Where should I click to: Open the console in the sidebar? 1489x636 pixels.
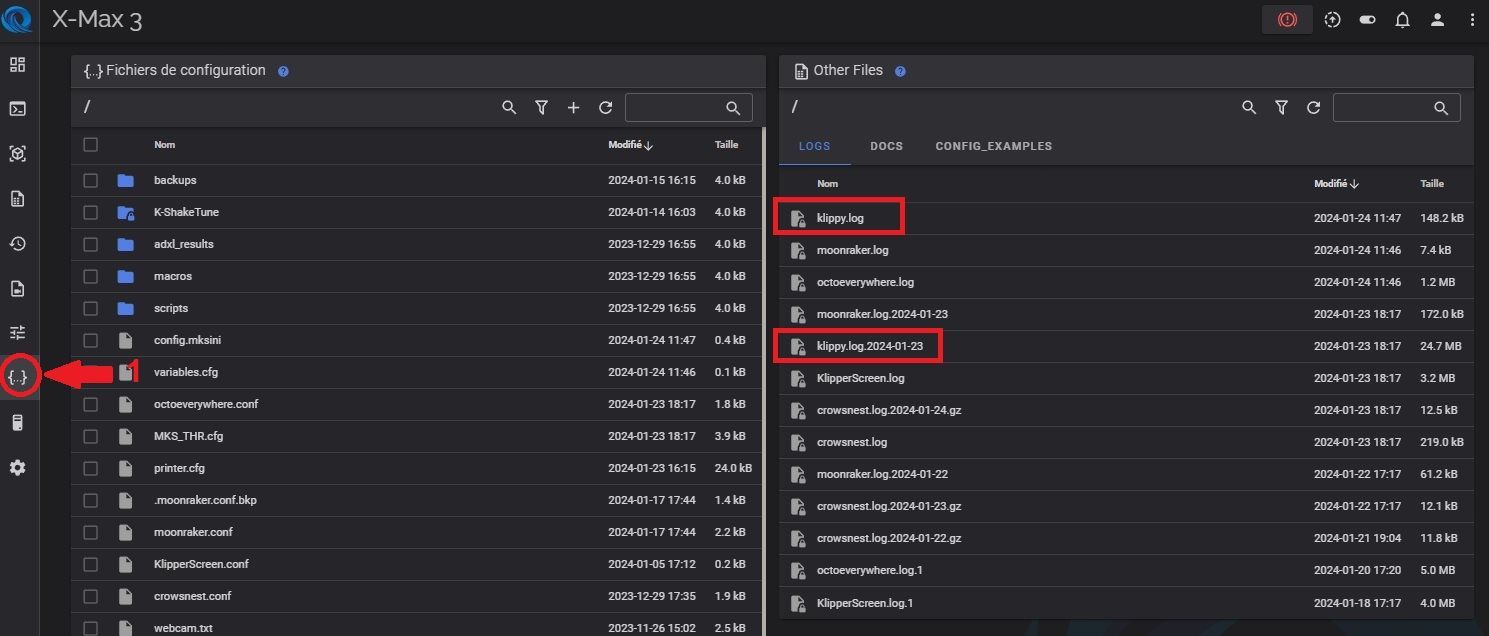17,109
